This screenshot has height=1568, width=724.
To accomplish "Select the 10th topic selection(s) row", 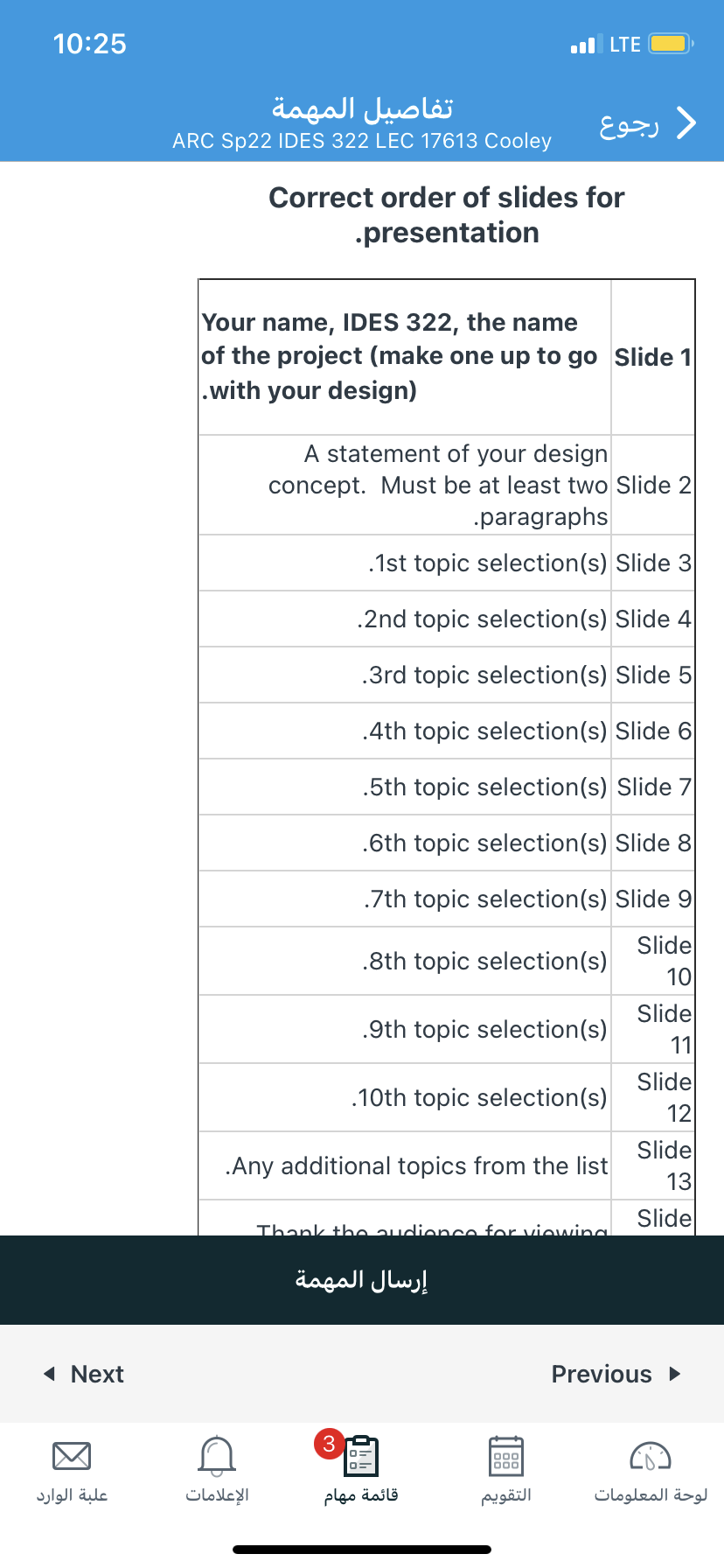I will point(447,1098).
